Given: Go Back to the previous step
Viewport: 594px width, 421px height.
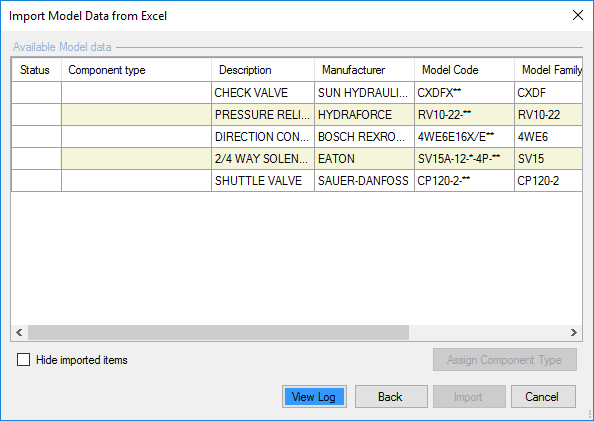Looking at the screenshot, I should coord(391,397).
